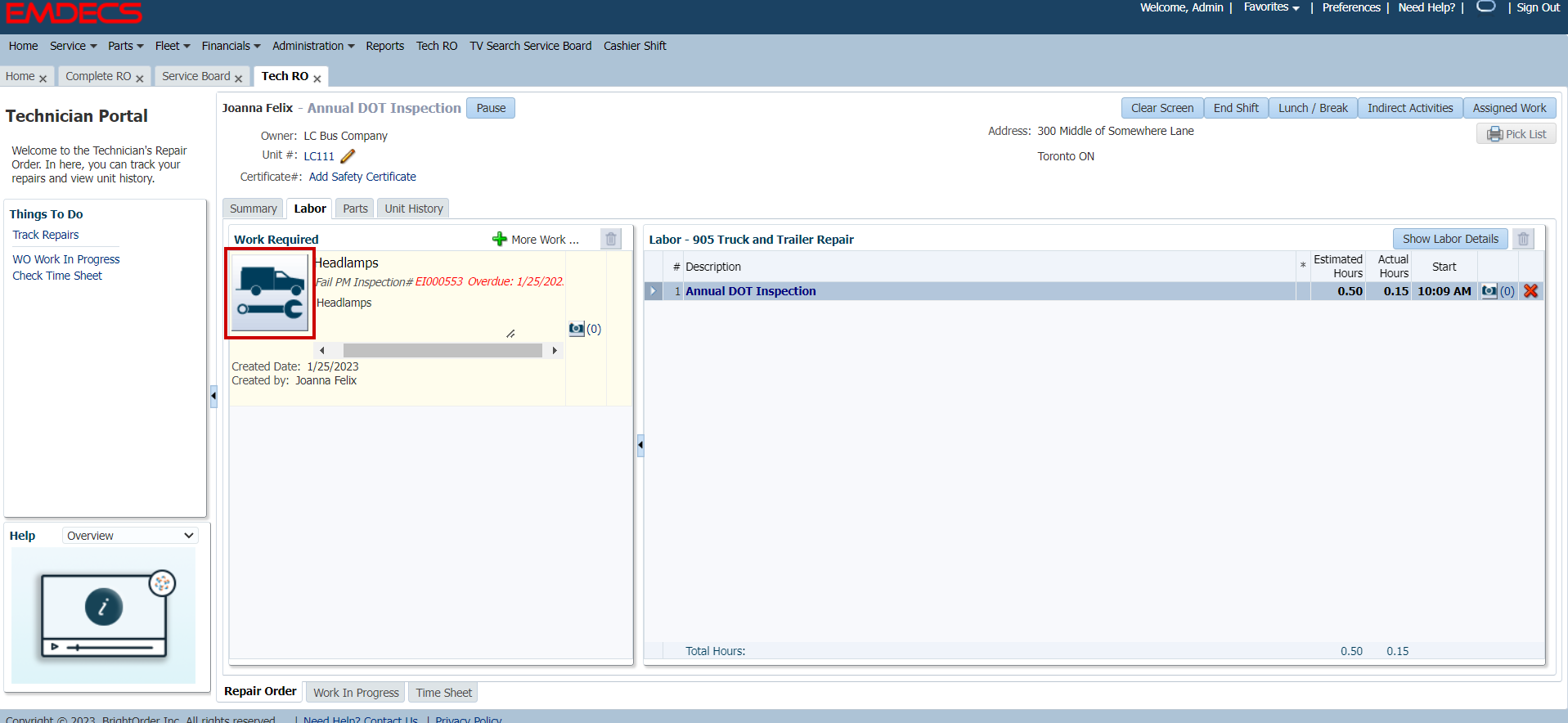
Task: Select the Repair Order bottom tab
Action: (260, 691)
